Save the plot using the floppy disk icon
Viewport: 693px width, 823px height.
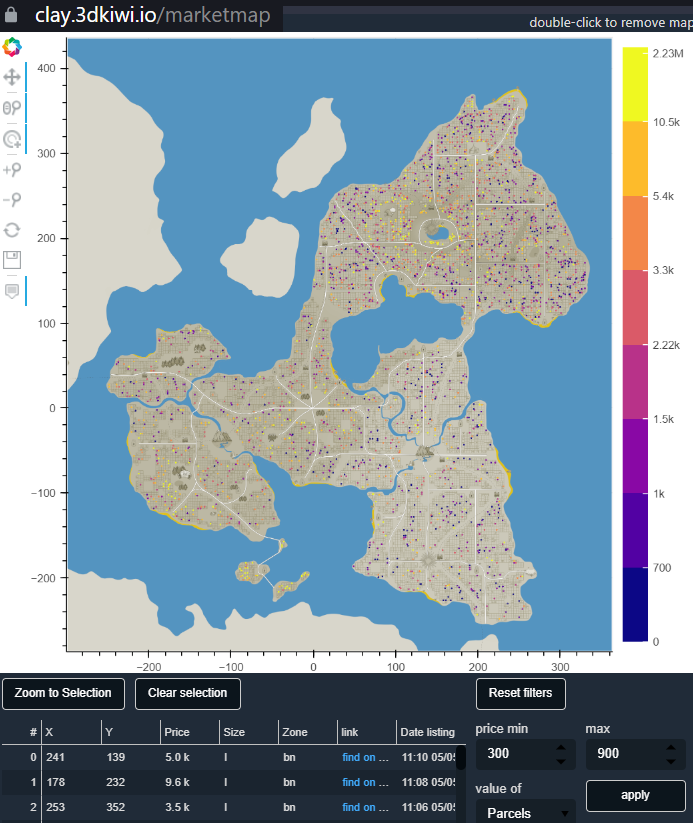(x=12, y=260)
